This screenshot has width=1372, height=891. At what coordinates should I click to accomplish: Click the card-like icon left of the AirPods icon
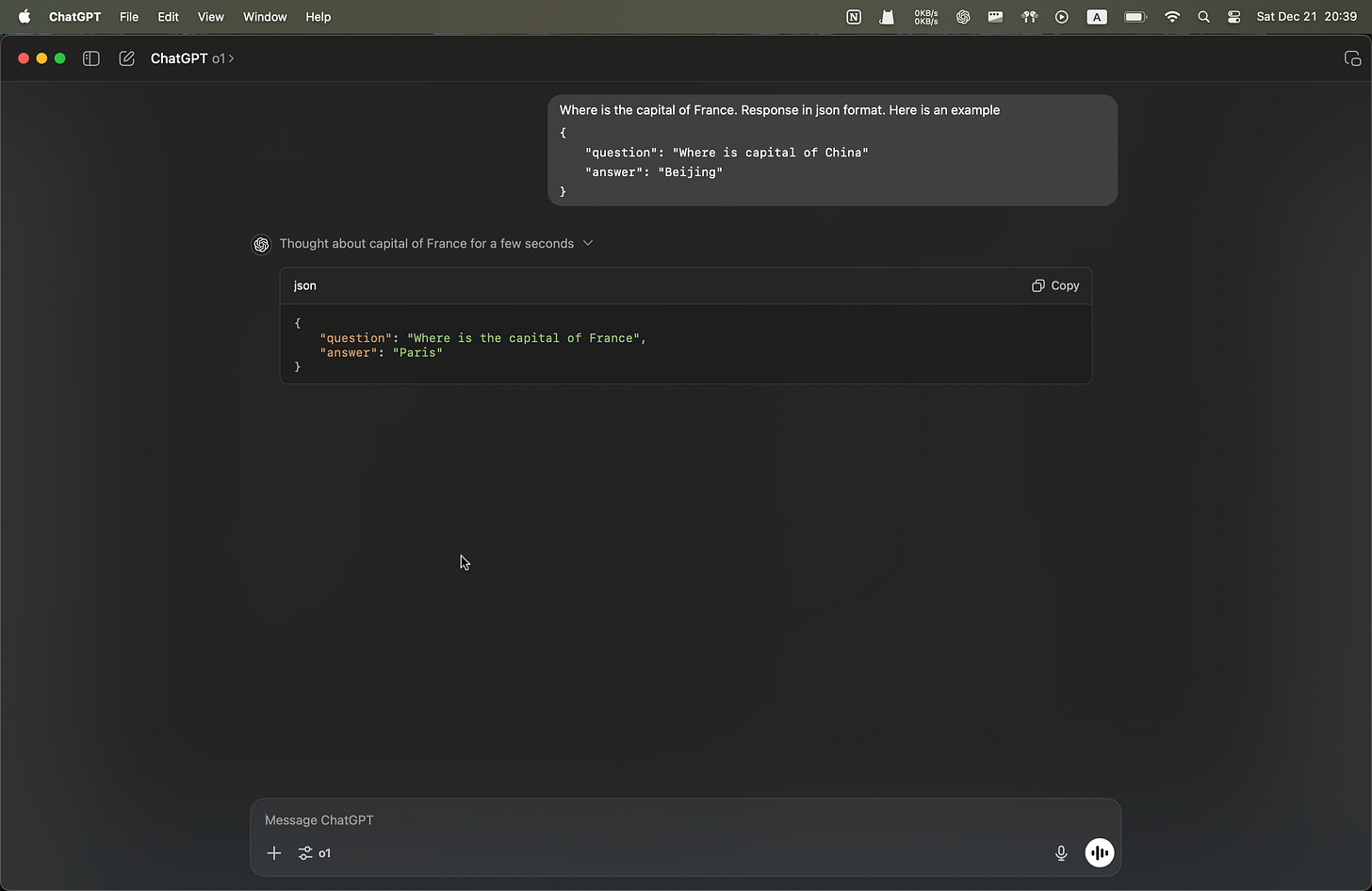tap(995, 16)
